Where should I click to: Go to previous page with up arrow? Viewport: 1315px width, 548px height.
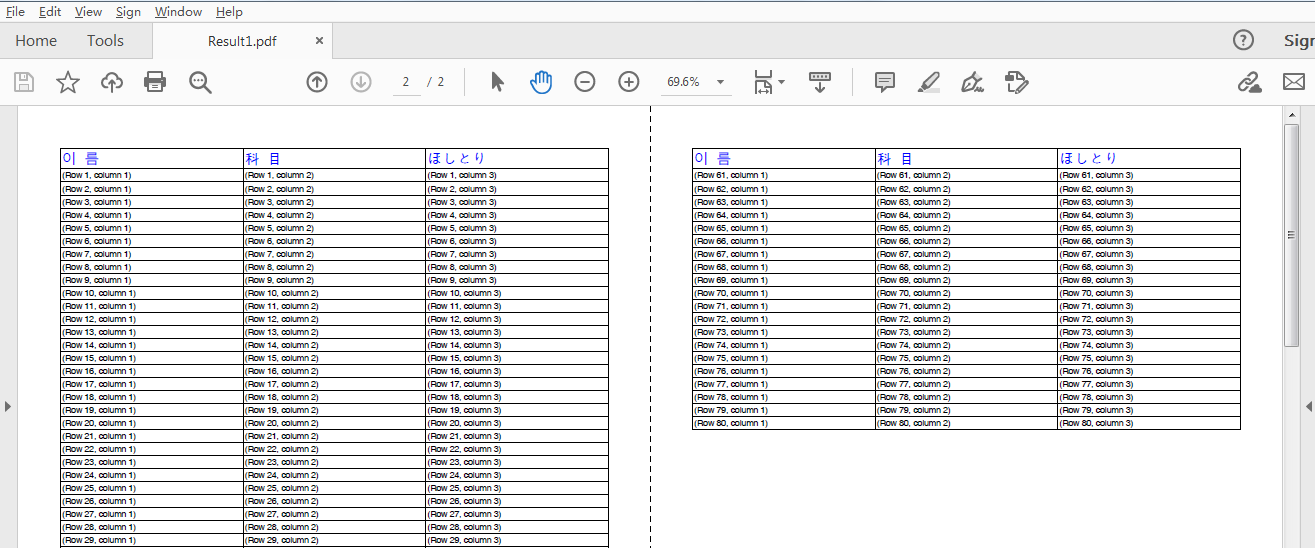point(317,82)
